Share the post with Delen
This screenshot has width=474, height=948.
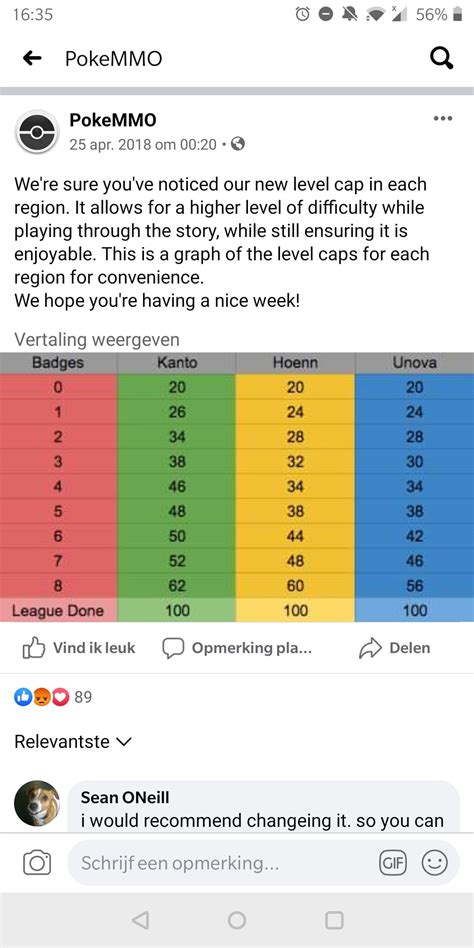[x=394, y=648]
